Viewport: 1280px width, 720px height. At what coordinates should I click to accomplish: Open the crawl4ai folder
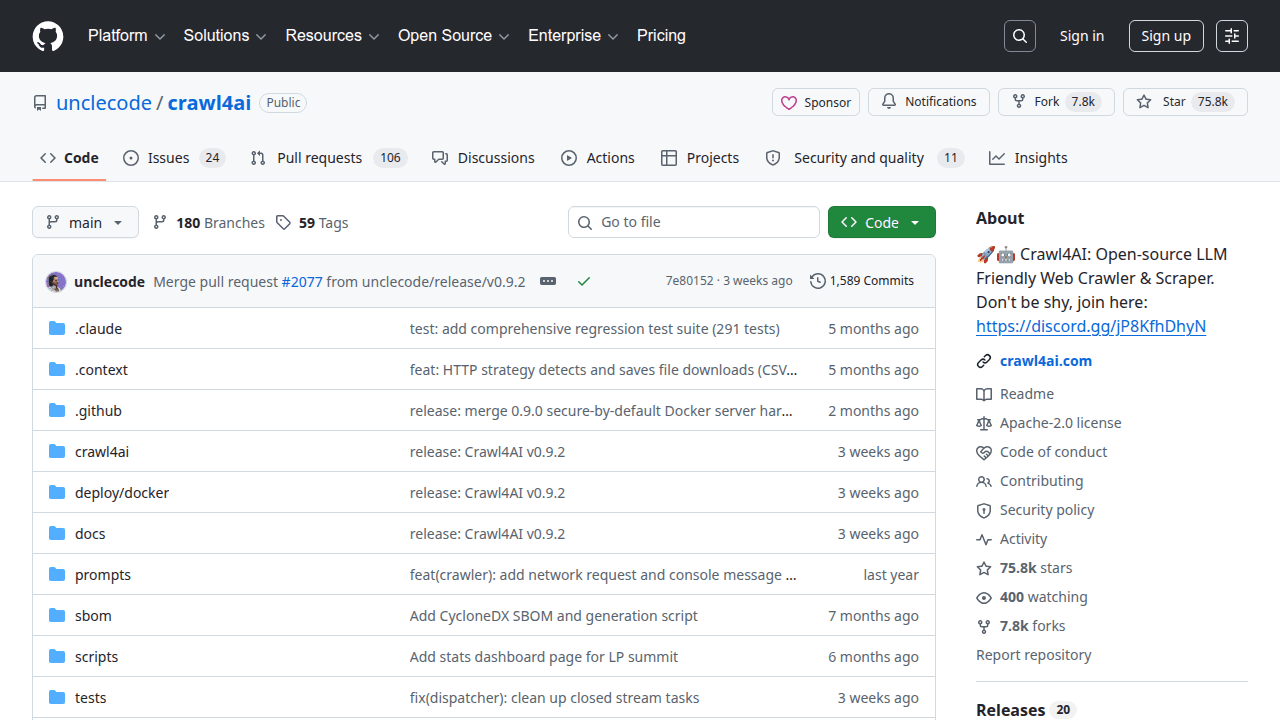102,452
